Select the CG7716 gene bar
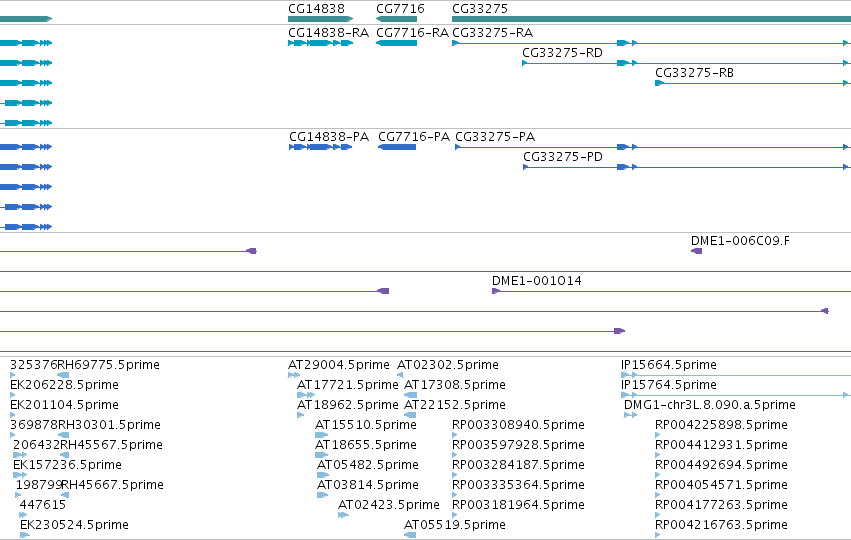The image size is (851, 540). point(396,19)
